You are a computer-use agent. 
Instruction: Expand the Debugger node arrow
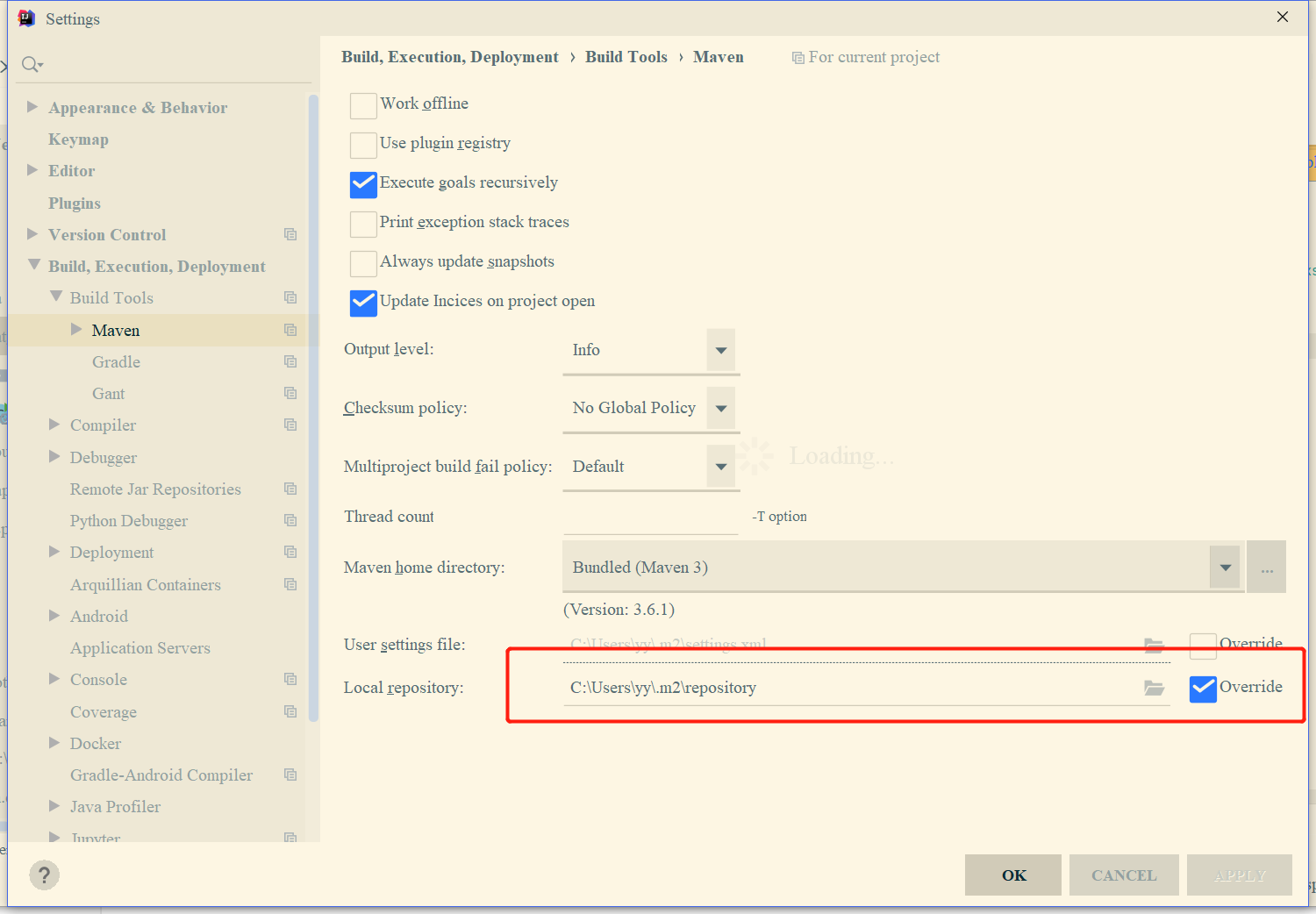[x=54, y=456]
